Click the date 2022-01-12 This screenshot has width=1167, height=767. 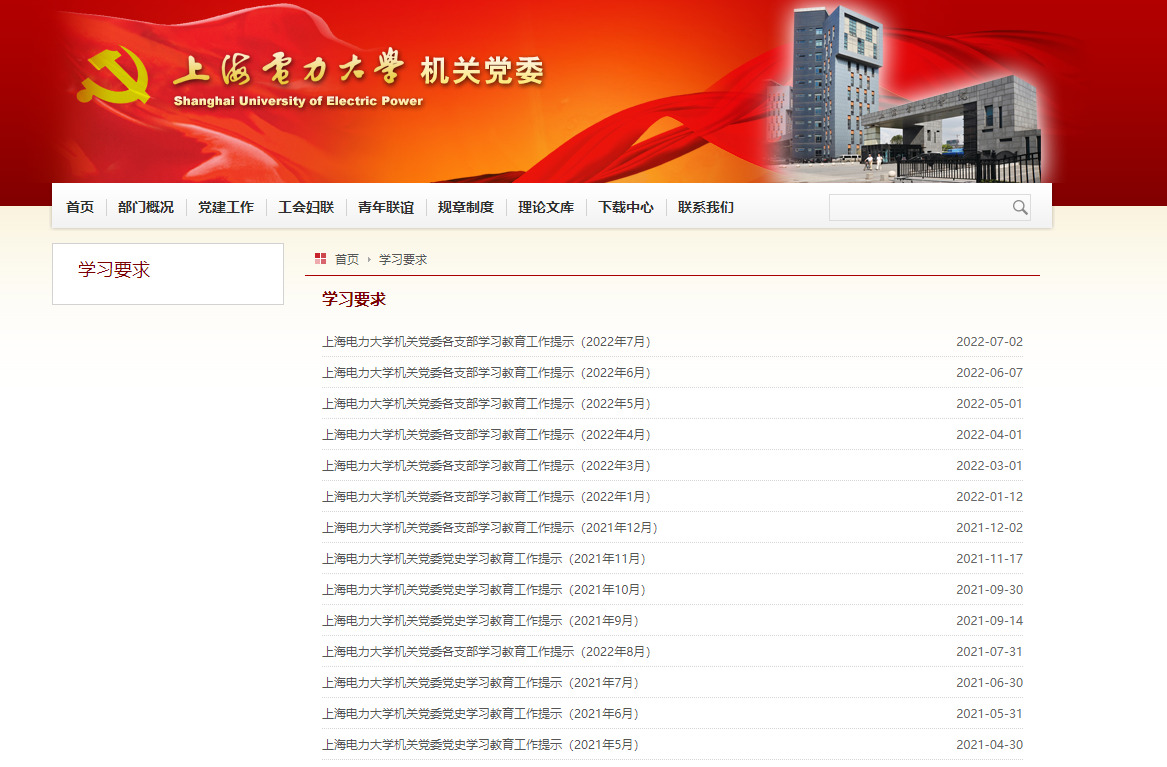tap(989, 497)
